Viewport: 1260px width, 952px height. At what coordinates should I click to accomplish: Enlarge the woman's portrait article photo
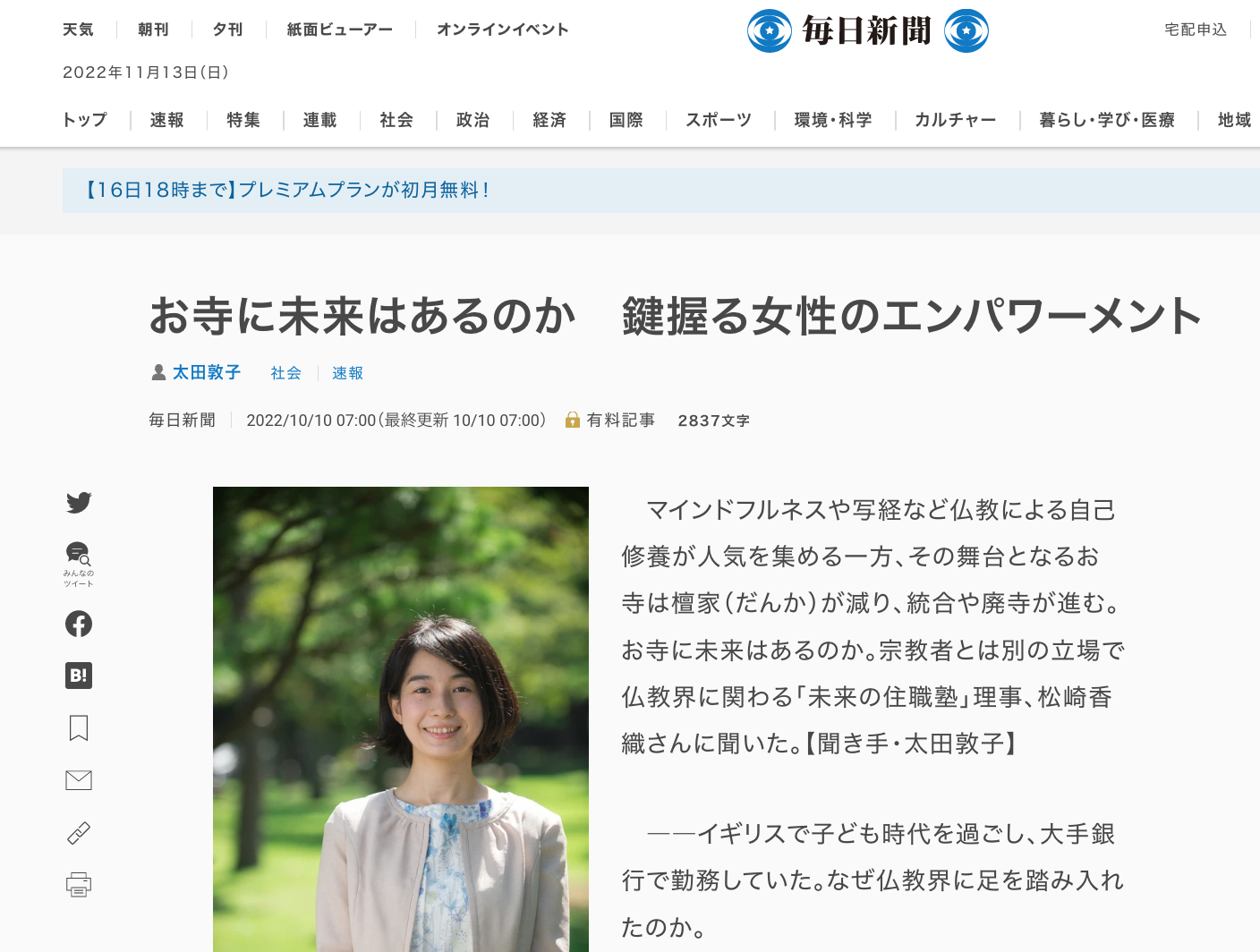point(401,719)
